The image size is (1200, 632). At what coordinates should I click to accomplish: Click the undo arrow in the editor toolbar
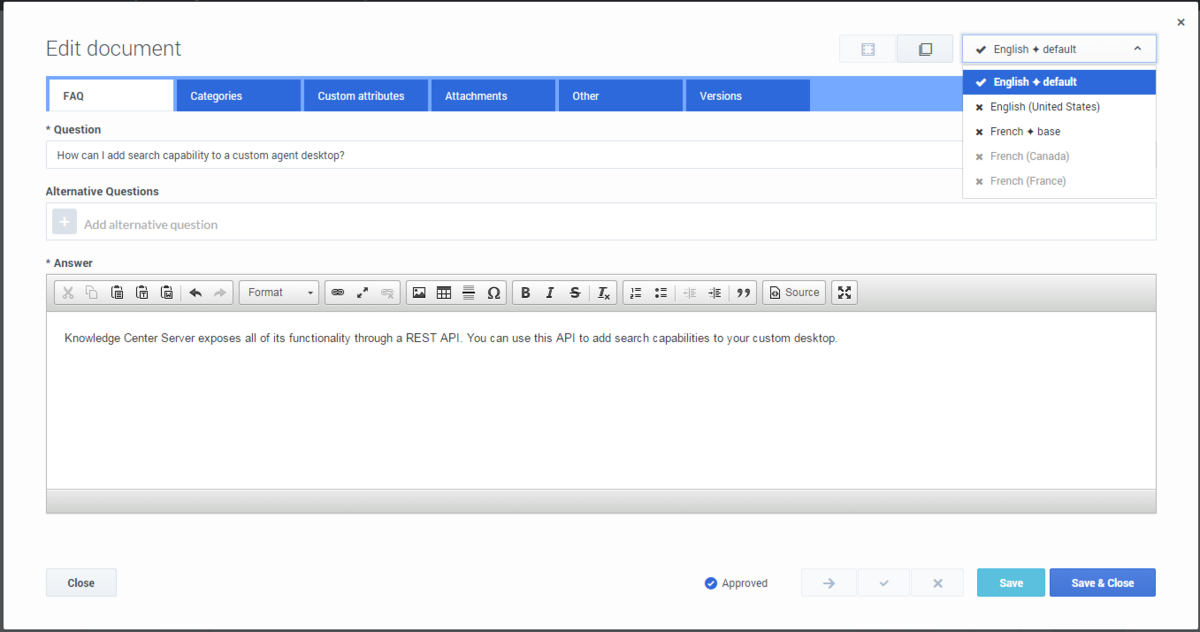pos(196,293)
